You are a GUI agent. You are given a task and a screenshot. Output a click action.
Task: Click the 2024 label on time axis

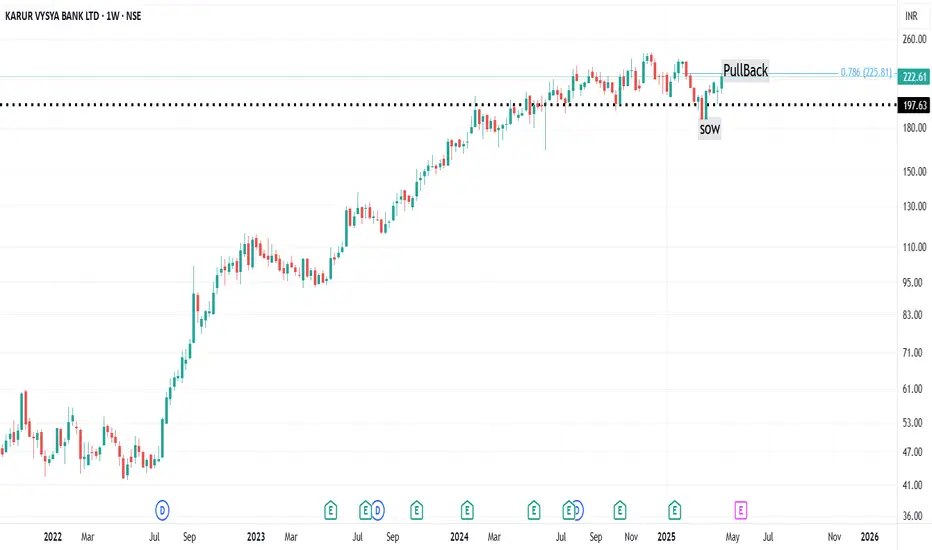pos(459,537)
